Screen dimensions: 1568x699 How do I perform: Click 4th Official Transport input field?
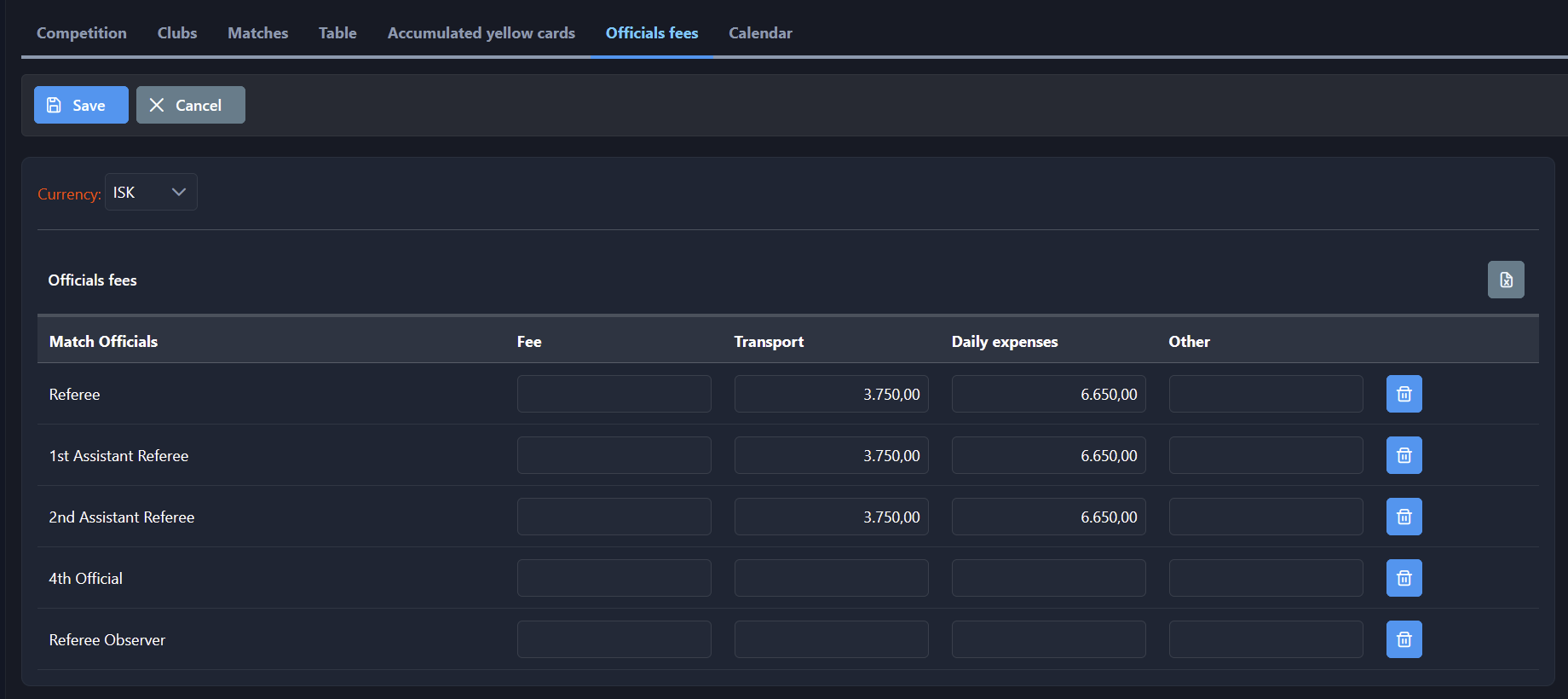click(831, 578)
